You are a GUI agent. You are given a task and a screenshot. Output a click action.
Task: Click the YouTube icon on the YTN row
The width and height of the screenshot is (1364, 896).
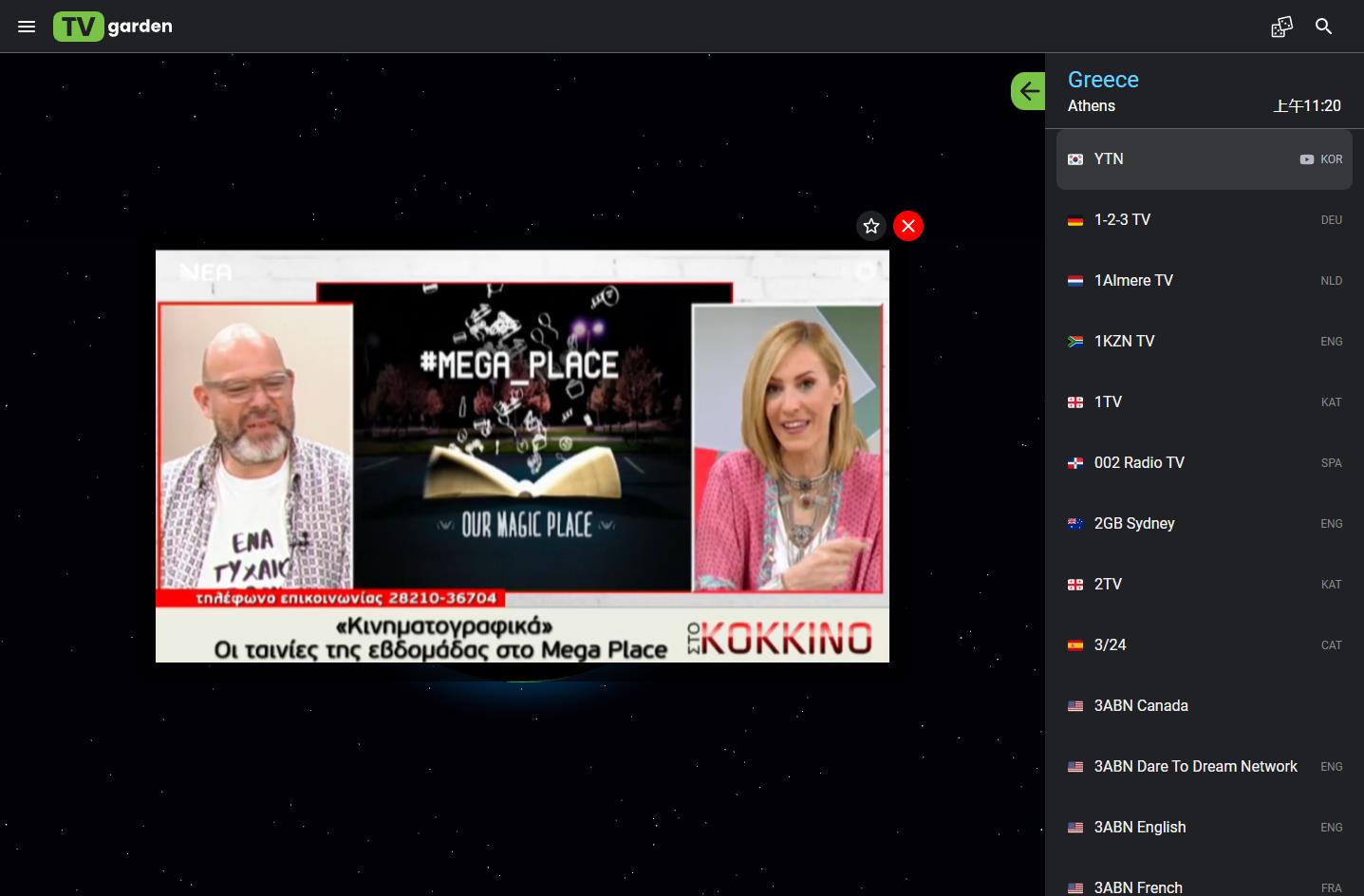(x=1307, y=159)
